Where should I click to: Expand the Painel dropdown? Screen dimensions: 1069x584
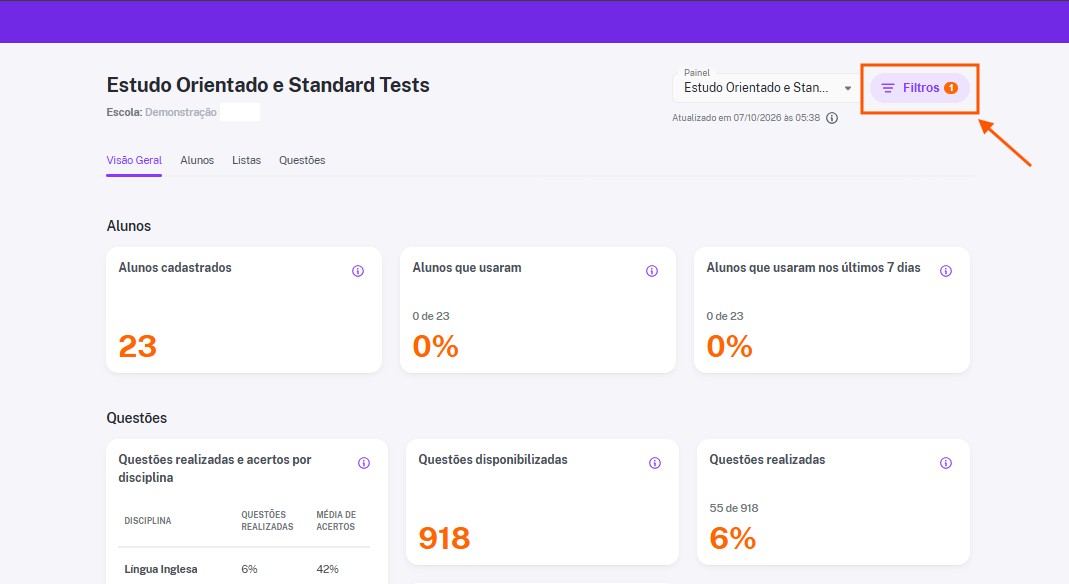pyautogui.click(x=766, y=88)
